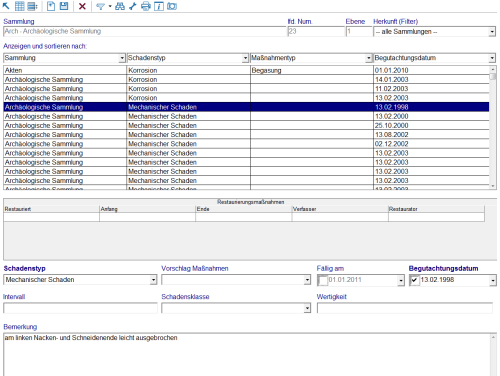Select the Akten row in the list
Screen dimensions: 500x376
(246, 70)
